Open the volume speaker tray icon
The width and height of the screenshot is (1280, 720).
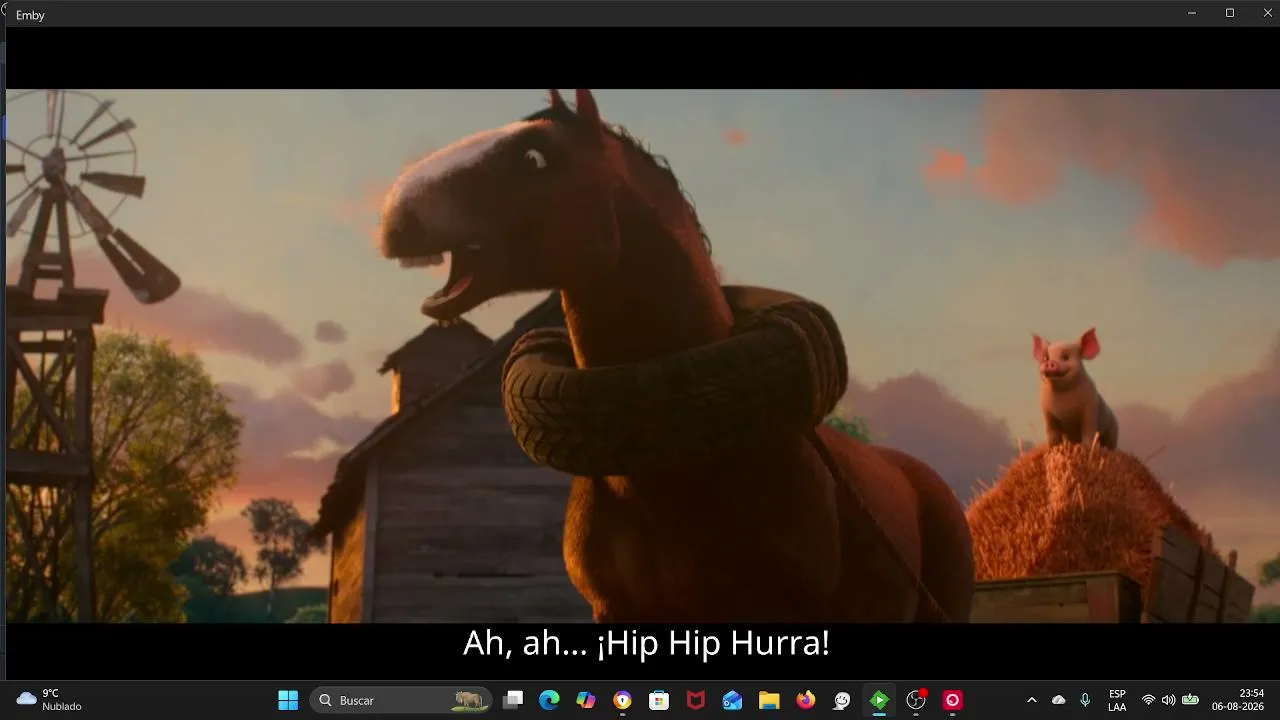(1168, 700)
